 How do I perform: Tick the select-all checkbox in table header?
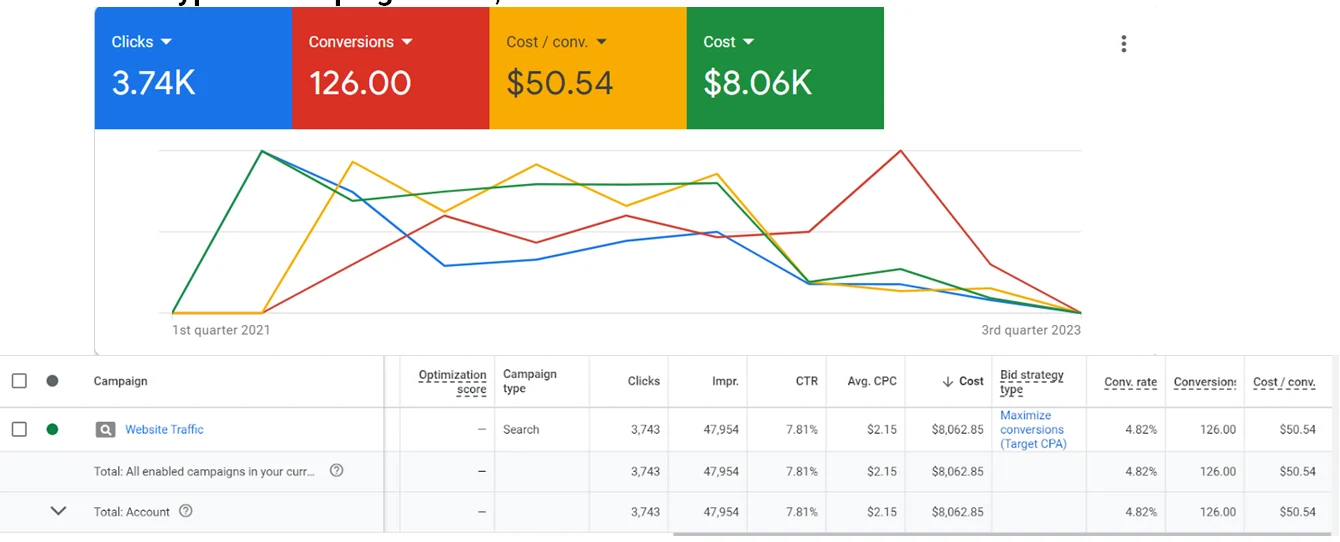19,381
